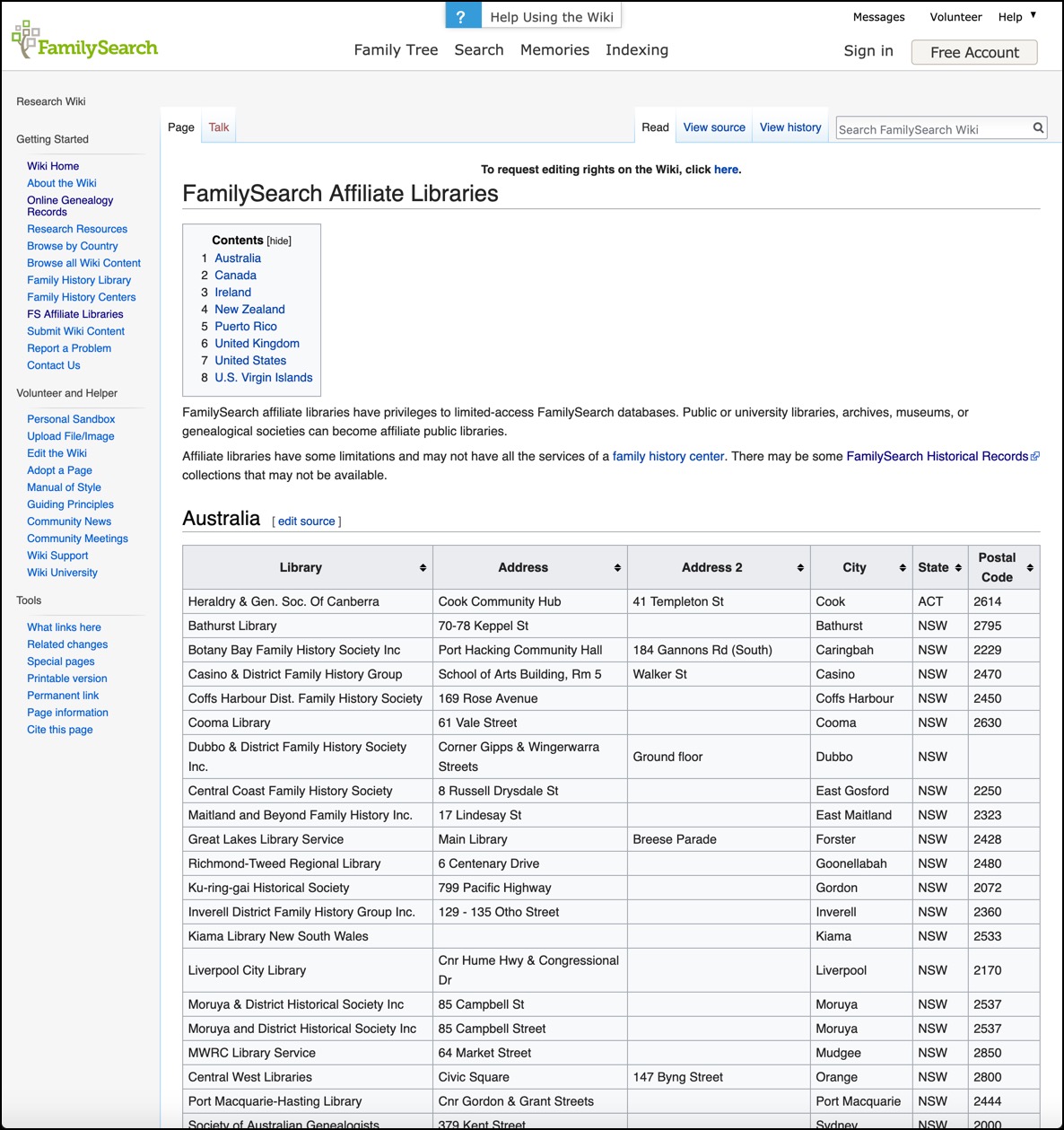The image size is (1064, 1130).
Task: Click external link icon after Historical Records
Action: click(1035, 457)
